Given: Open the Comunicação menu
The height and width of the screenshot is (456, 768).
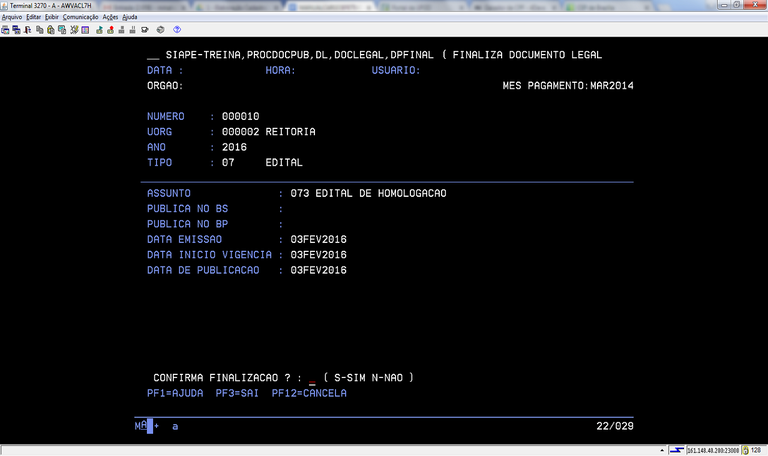Looking at the screenshot, I should [x=80, y=17].
